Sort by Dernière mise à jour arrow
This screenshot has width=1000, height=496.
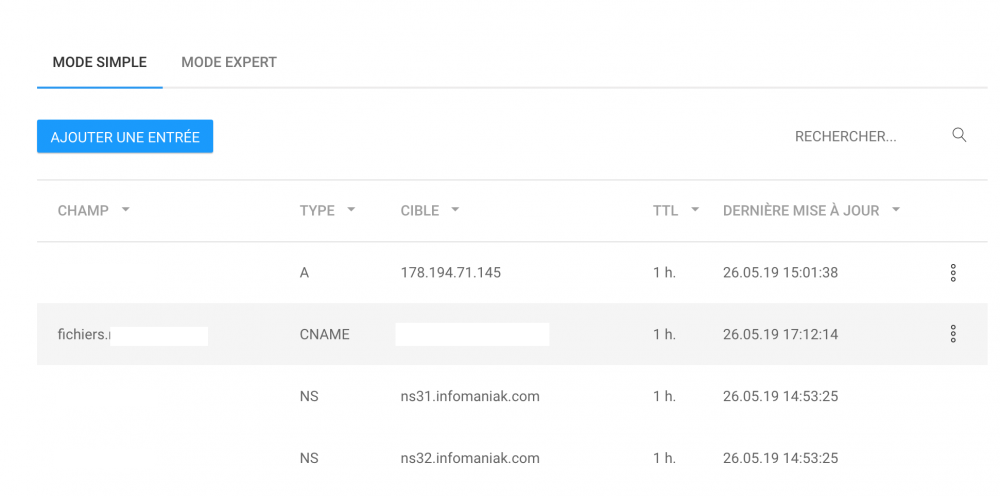[896, 210]
